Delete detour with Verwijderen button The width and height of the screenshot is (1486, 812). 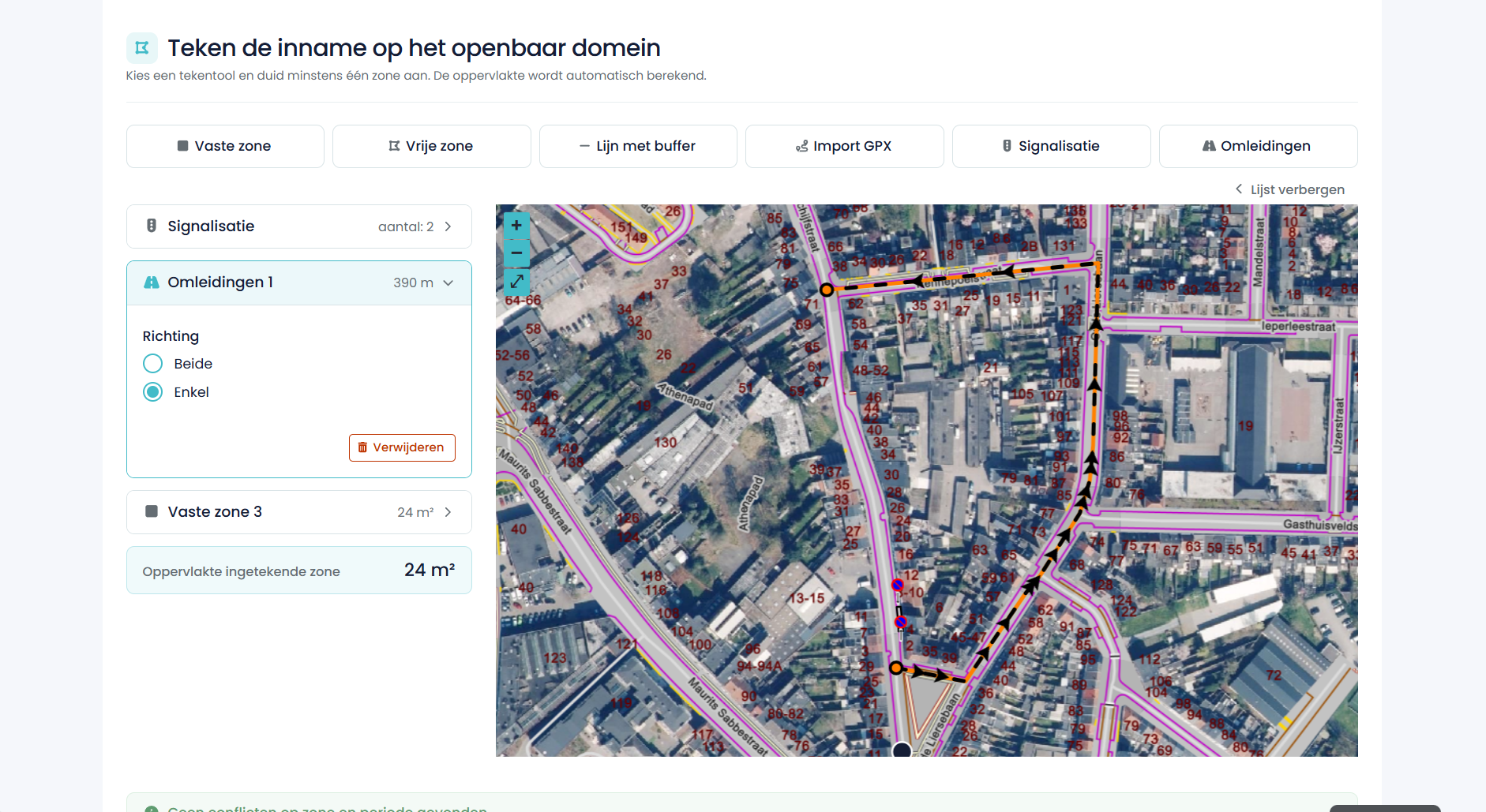click(x=402, y=447)
